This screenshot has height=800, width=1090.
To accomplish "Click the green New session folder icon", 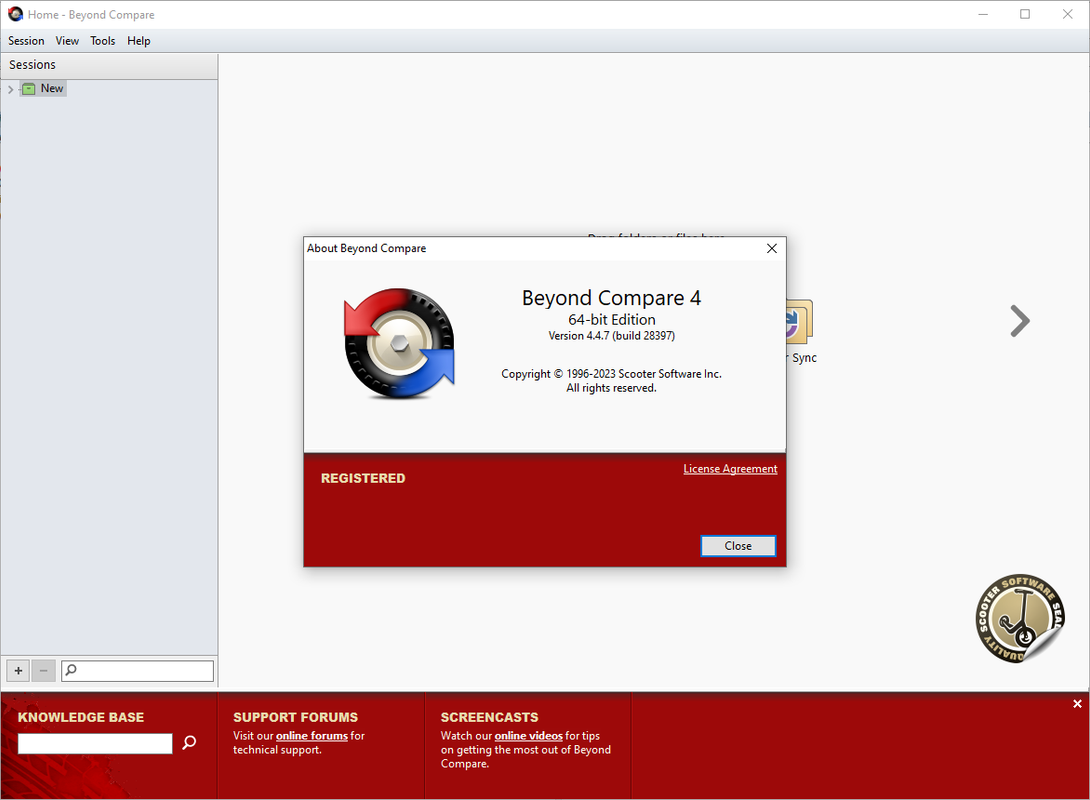I will tap(29, 88).
